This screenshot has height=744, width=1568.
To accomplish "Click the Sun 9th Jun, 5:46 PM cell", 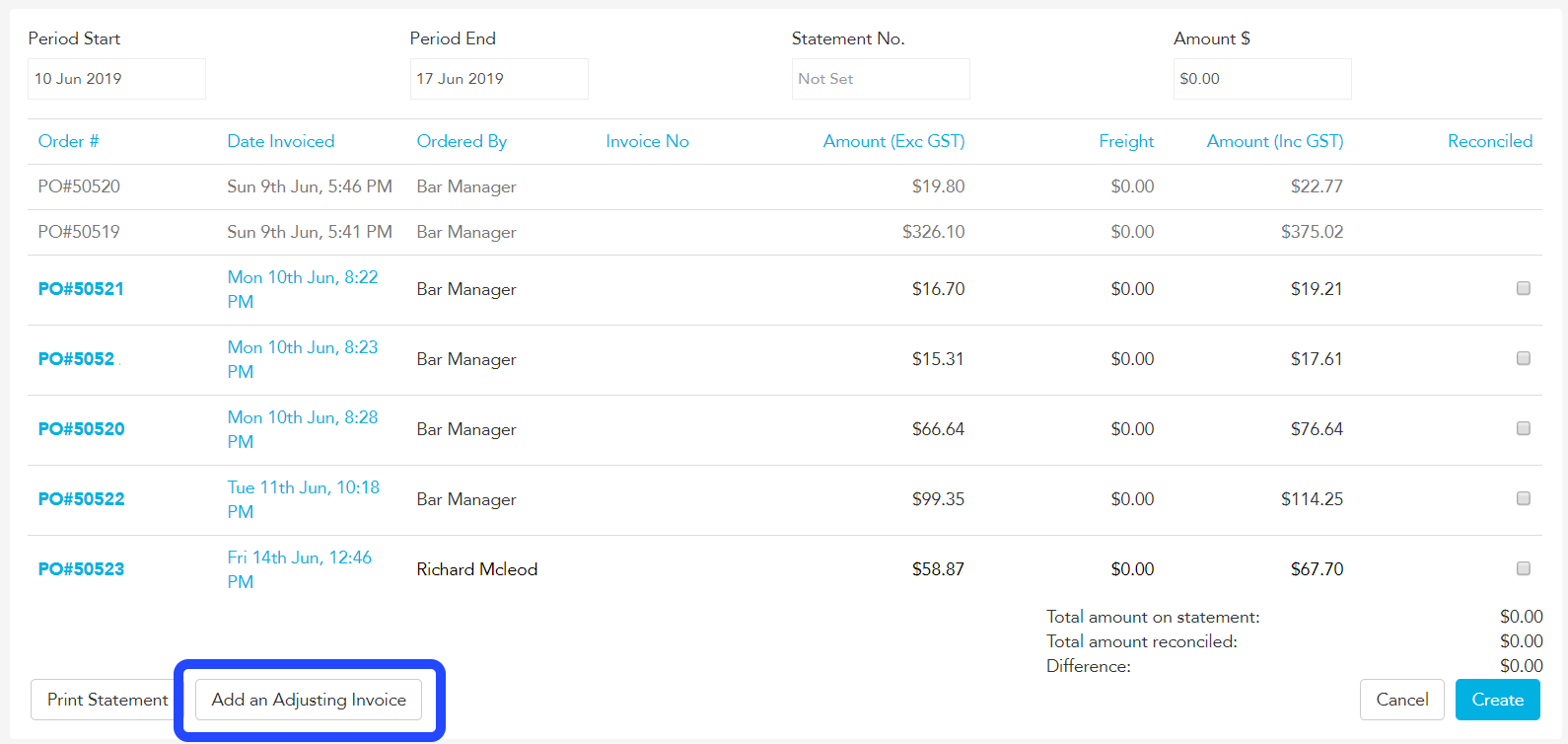I will coord(310,186).
